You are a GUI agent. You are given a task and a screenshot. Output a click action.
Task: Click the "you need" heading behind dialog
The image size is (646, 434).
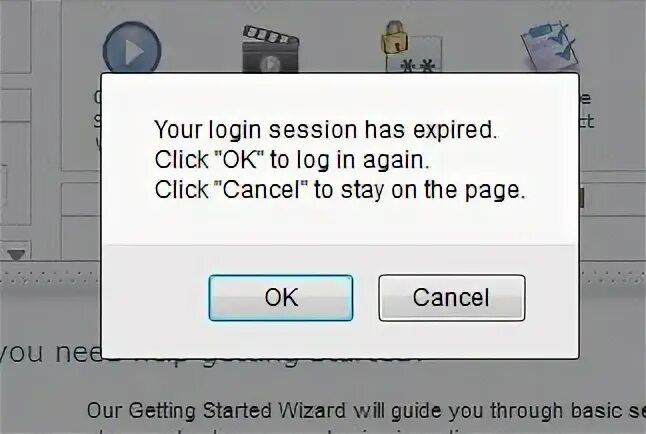[50, 353]
